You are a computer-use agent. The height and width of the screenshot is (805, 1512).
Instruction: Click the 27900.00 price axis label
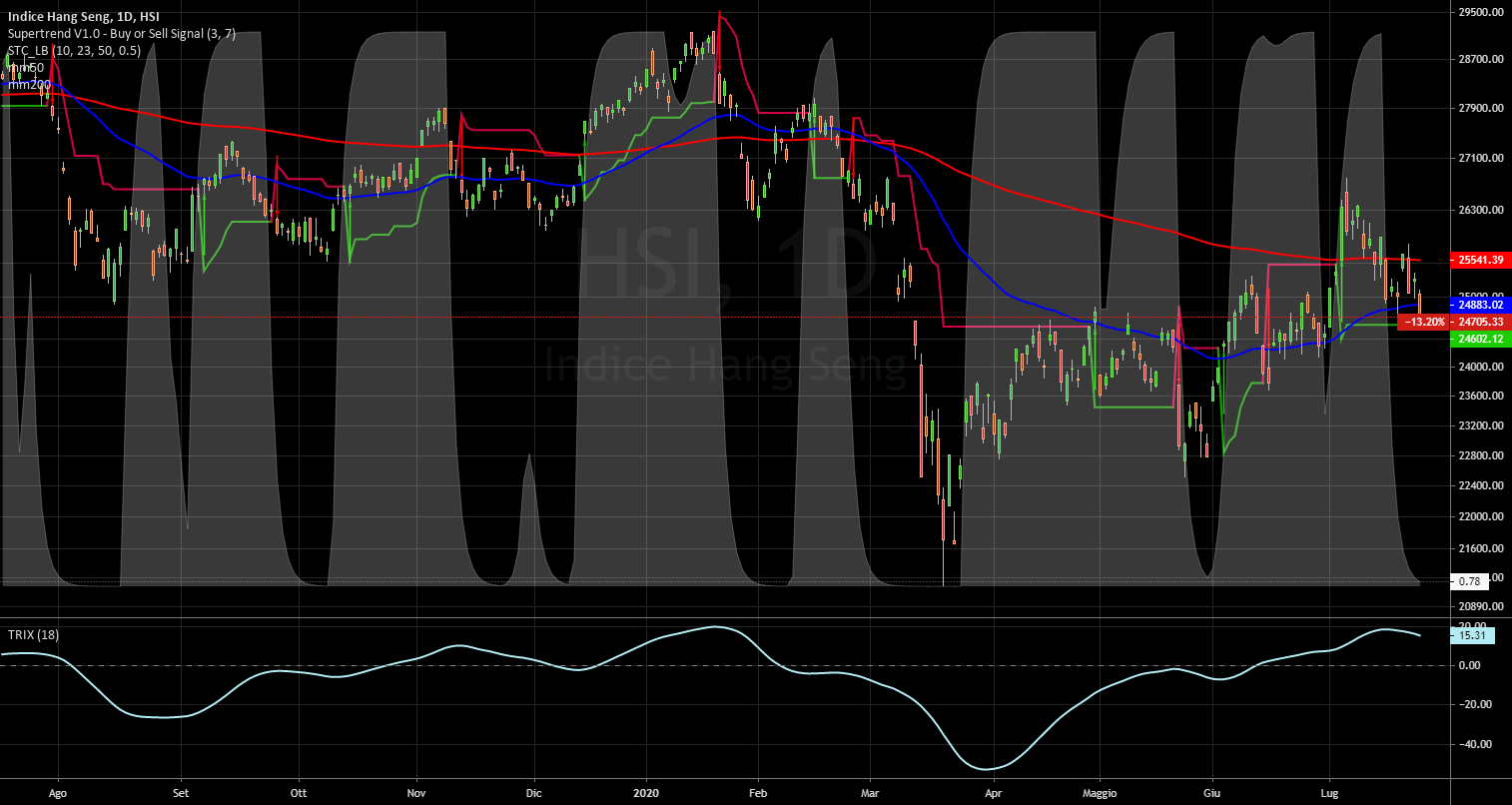pyautogui.click(x=1481, y=109)
